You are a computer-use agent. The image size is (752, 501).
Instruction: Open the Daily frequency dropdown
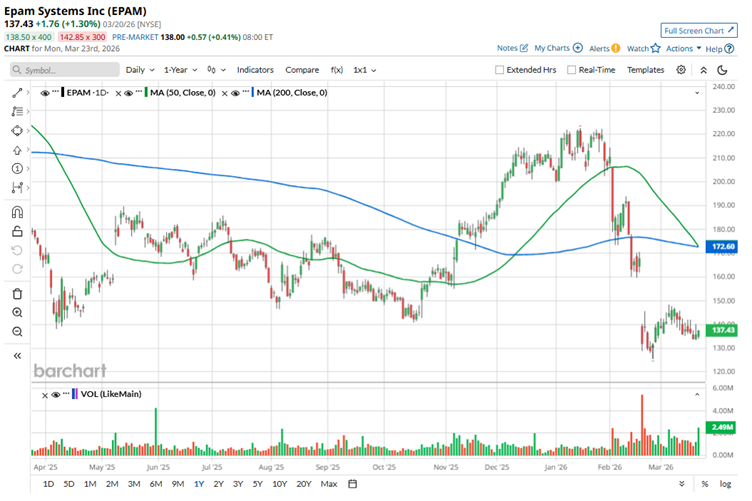point(140,70)
